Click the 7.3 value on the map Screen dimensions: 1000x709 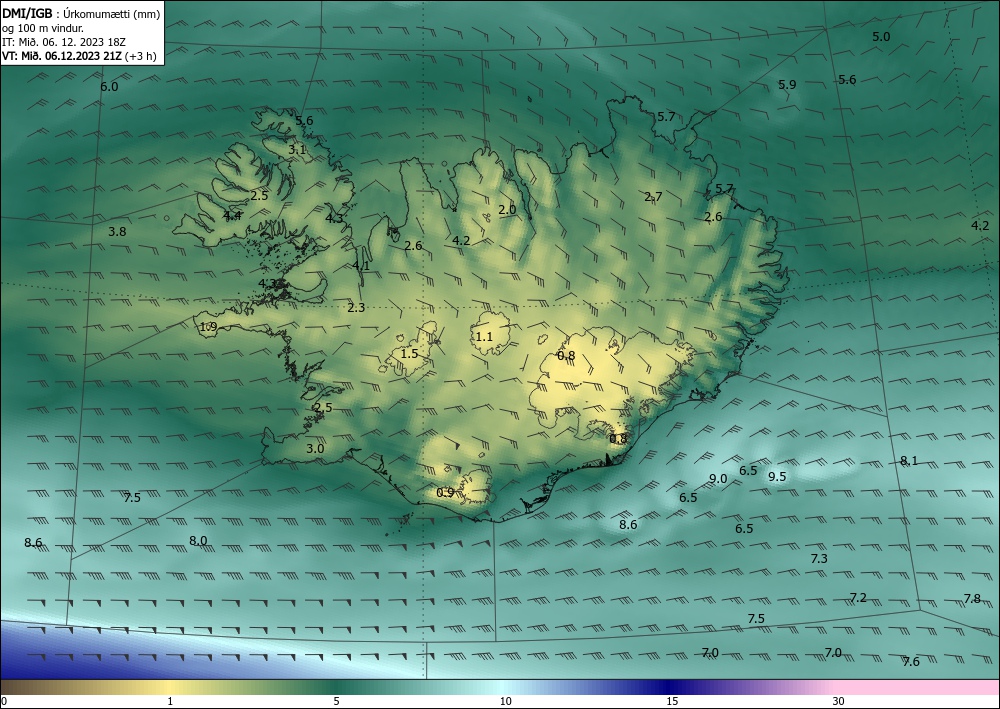[819, 559]
